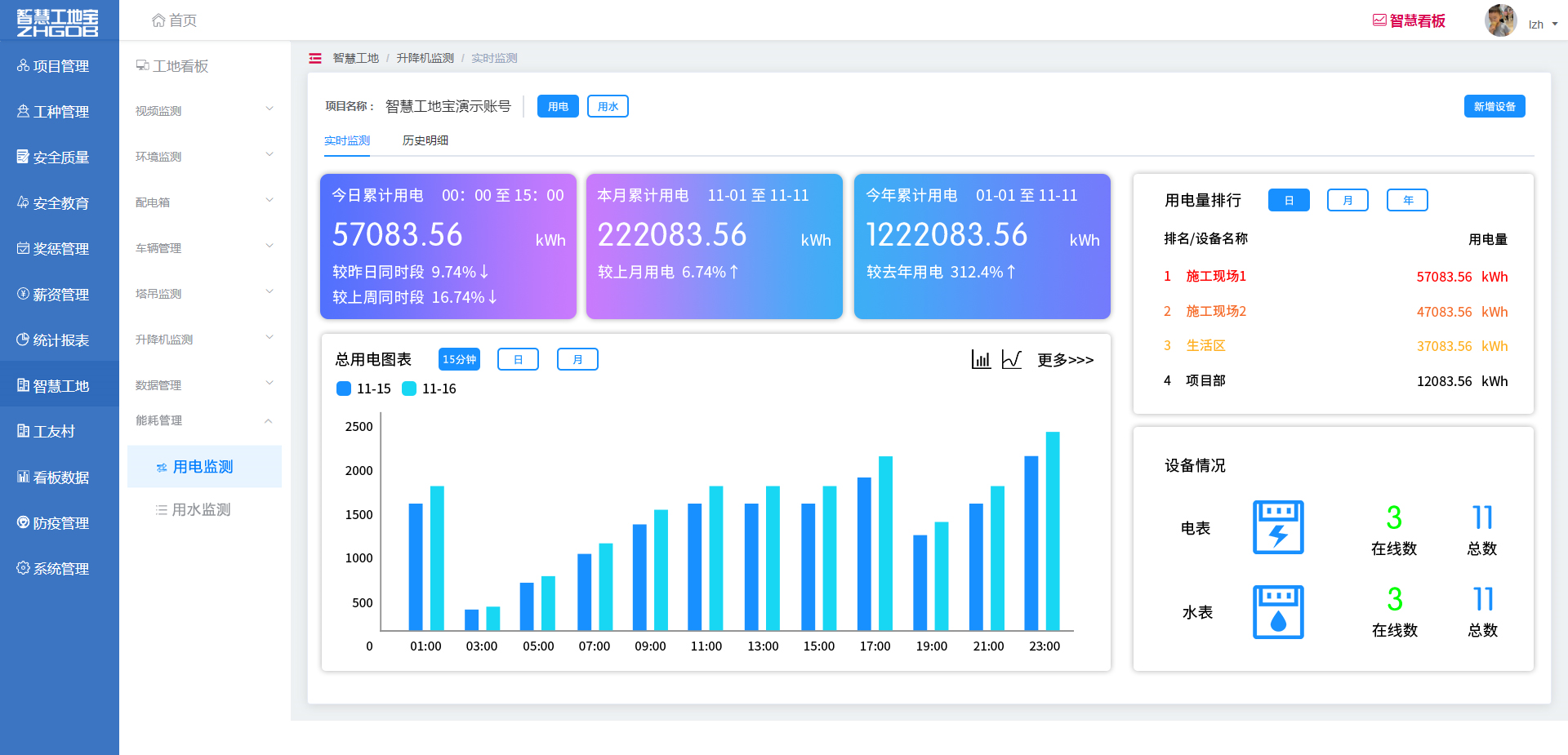The image size is (1568, 755).
Task: Click the water meter icon
Action: (x=1278, y=612)
